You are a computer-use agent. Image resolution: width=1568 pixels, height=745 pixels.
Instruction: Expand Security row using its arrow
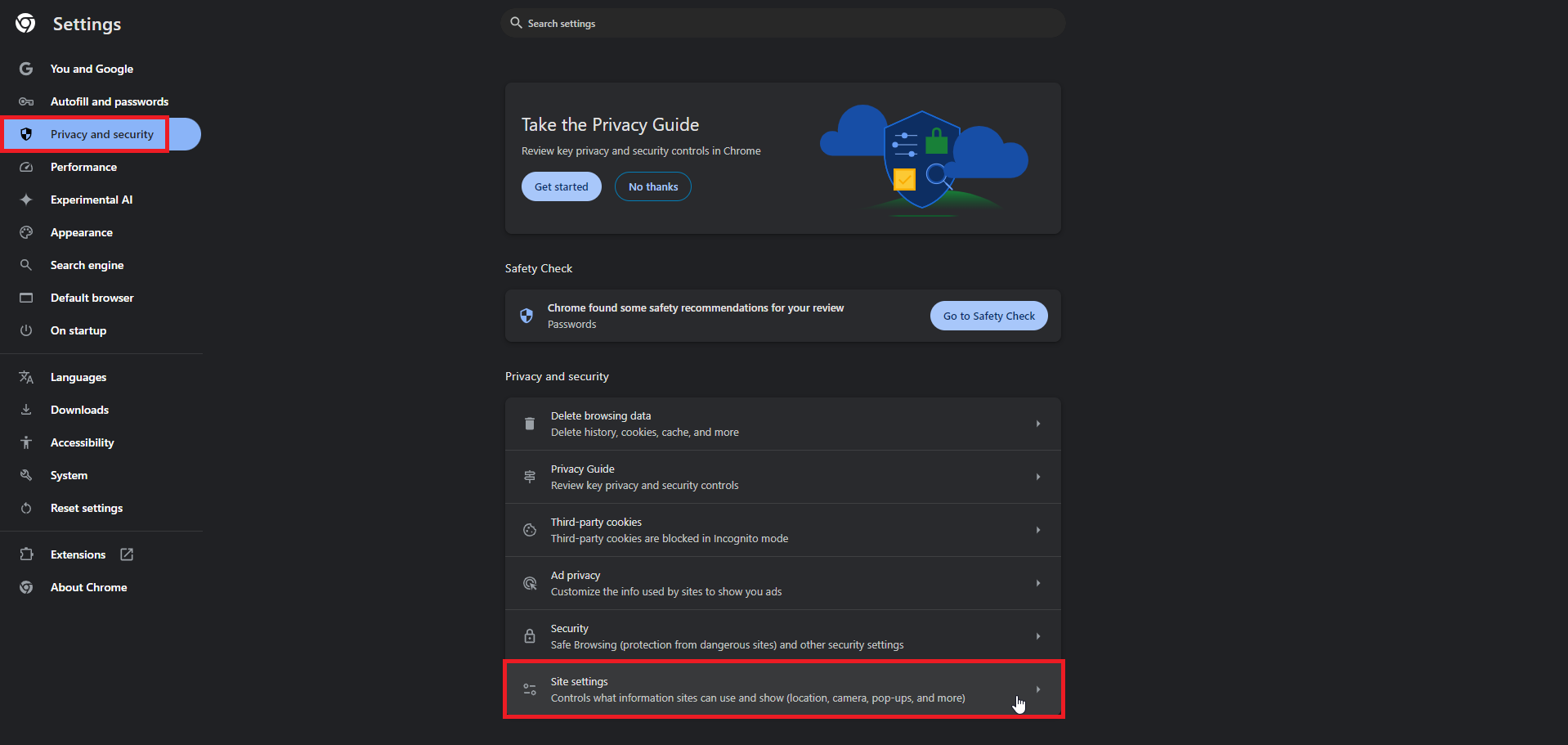click(x=1038, y=636)
